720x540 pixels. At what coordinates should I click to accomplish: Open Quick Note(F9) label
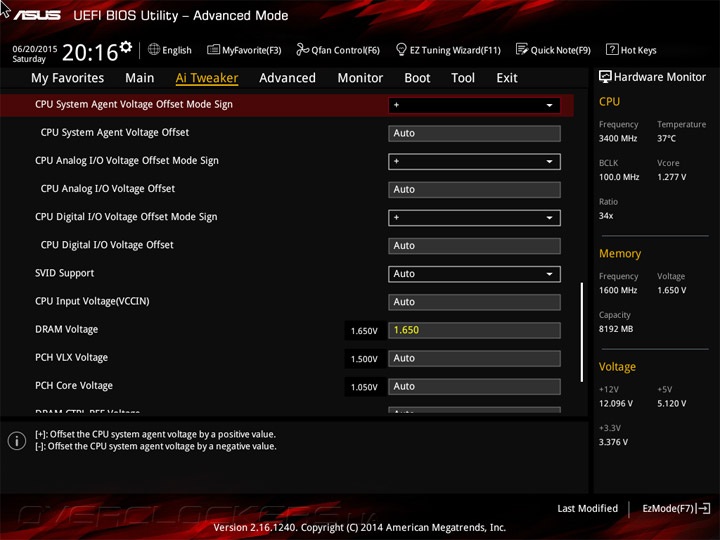click(561, 50)
